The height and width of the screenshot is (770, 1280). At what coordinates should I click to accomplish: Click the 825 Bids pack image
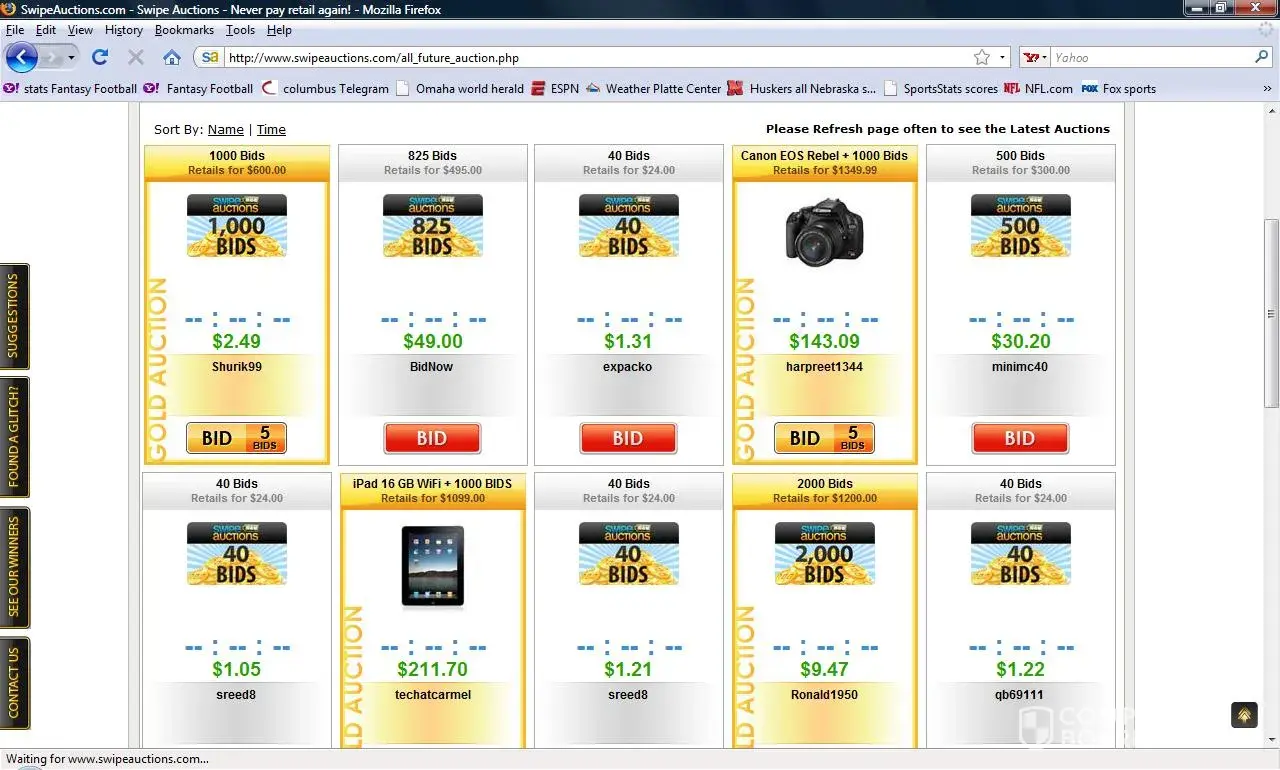[433, 226]
